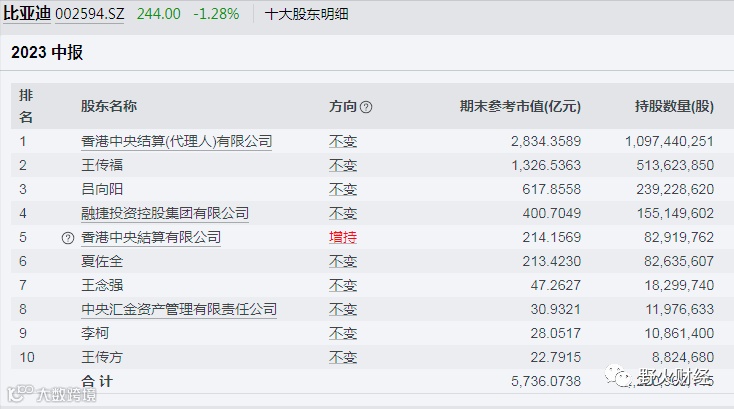This screenshot has width=734, height=409.
Task: Click share count 82,919,762
Action: (x=679, y=237)
